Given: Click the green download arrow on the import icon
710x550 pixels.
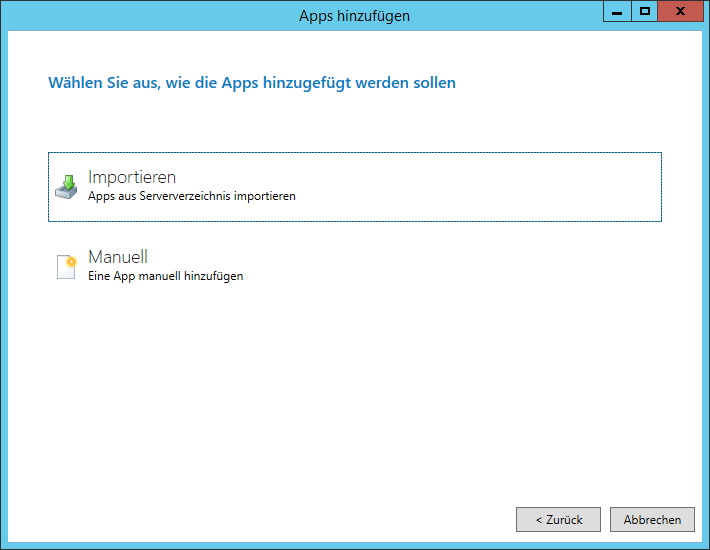Looking at the screenshot, I should 68,182.
